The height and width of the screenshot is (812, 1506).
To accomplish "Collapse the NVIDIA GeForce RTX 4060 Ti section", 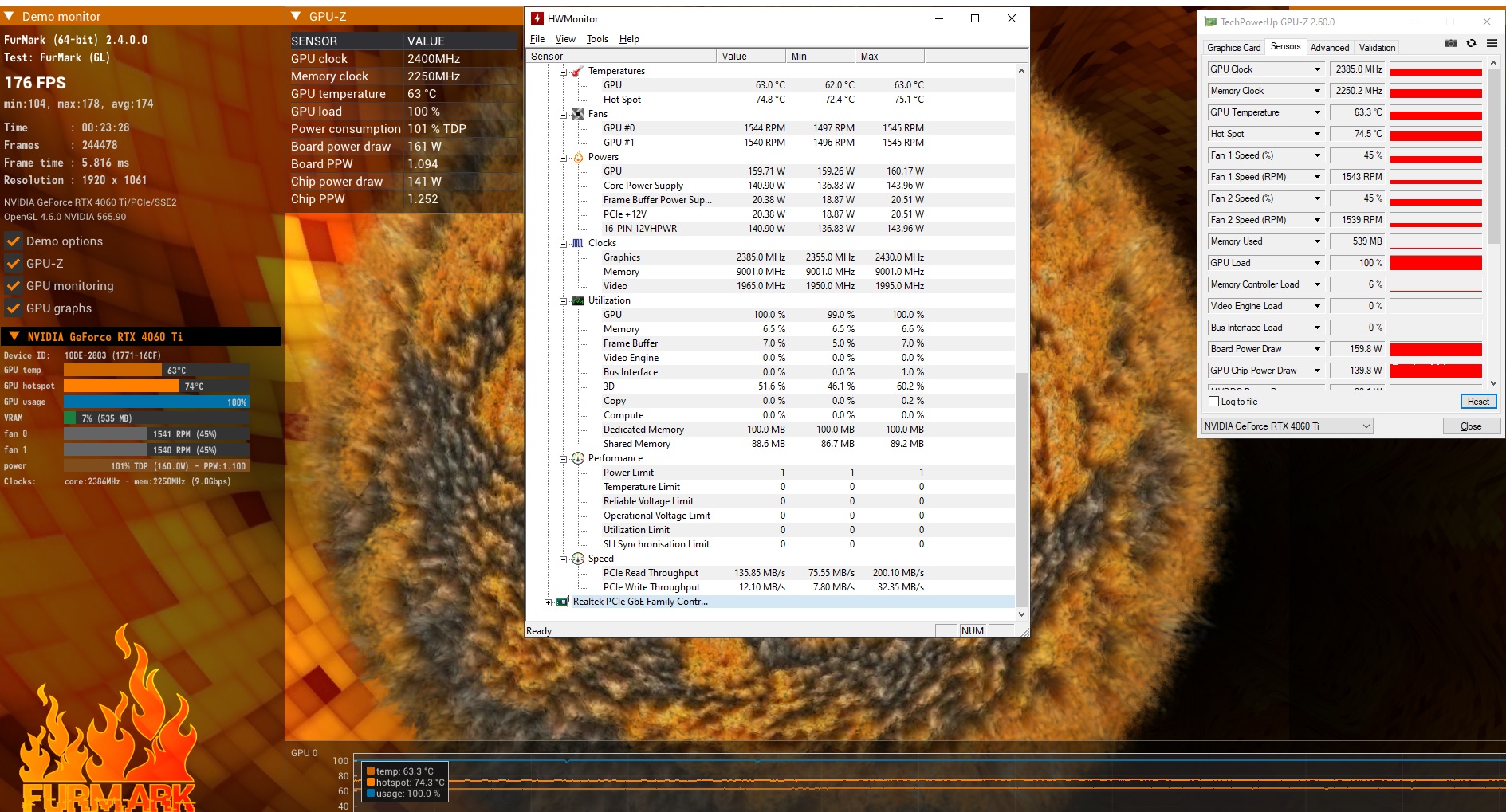I will pyautogui.click(x=14, y=336).
